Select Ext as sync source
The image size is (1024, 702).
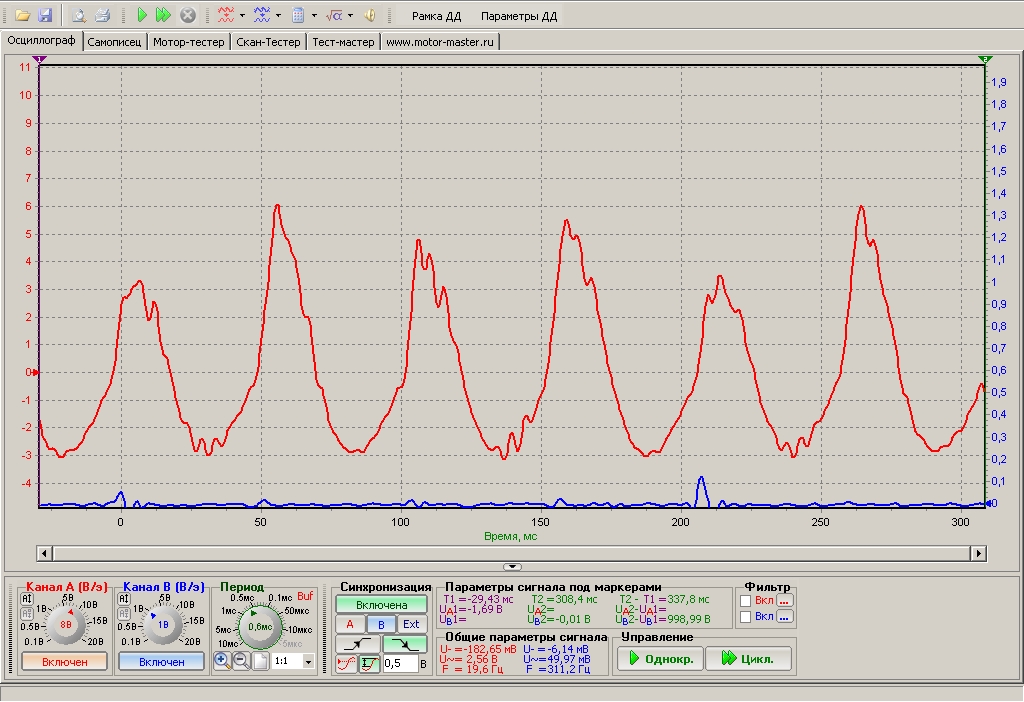[x=411, y=624]
